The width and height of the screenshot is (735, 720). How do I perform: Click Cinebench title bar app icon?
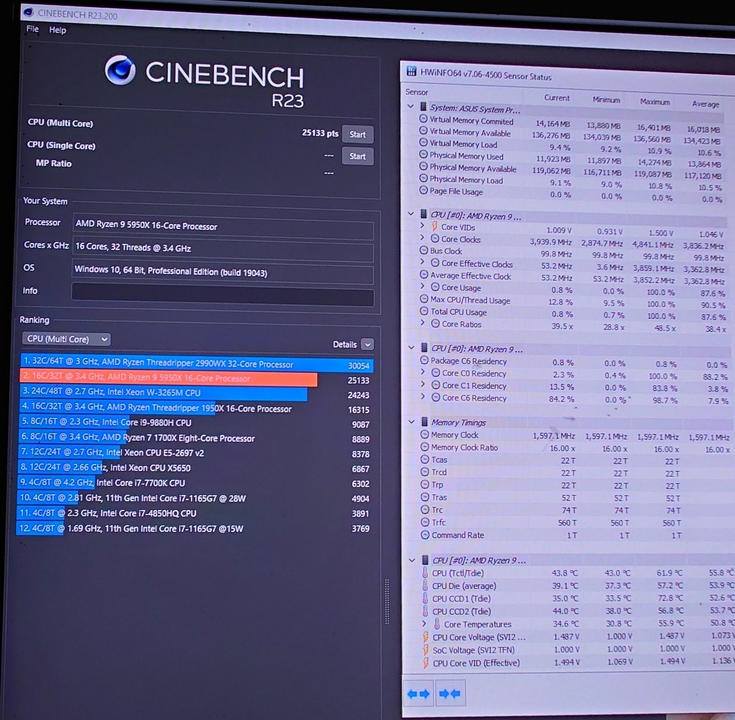click(29, 11)
